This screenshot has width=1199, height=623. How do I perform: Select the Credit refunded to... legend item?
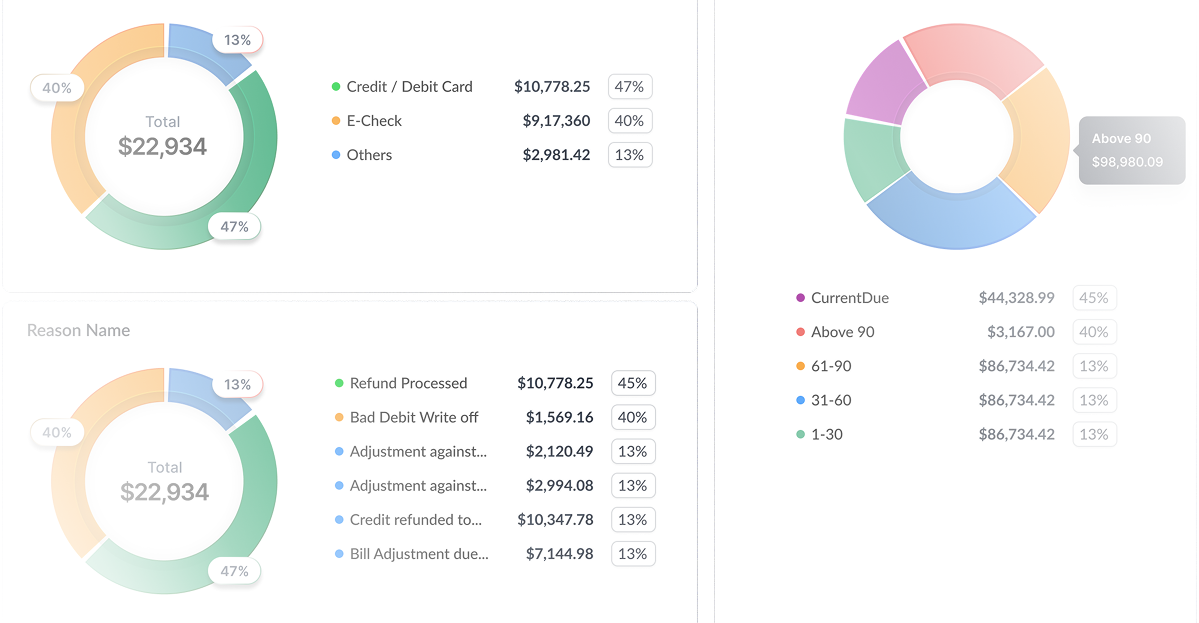415,520
